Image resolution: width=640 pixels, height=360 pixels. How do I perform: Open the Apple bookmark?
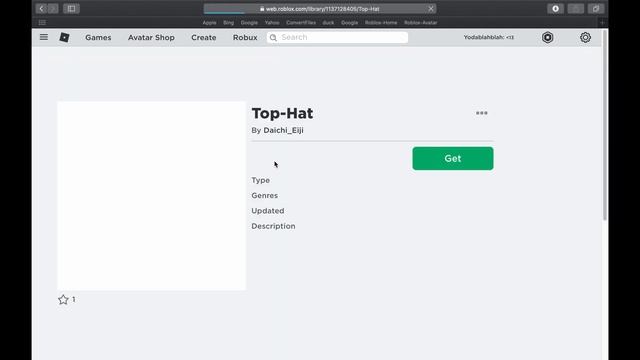click(x=209, y=22)
